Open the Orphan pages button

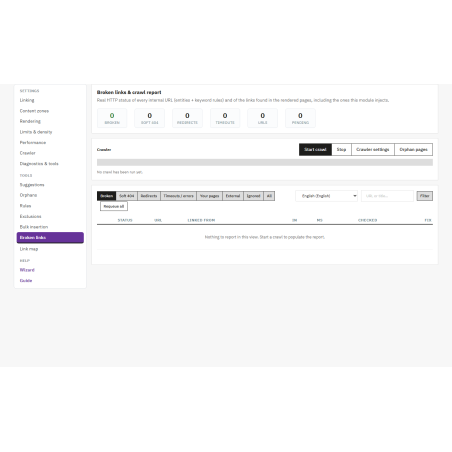tap(413, 149)
